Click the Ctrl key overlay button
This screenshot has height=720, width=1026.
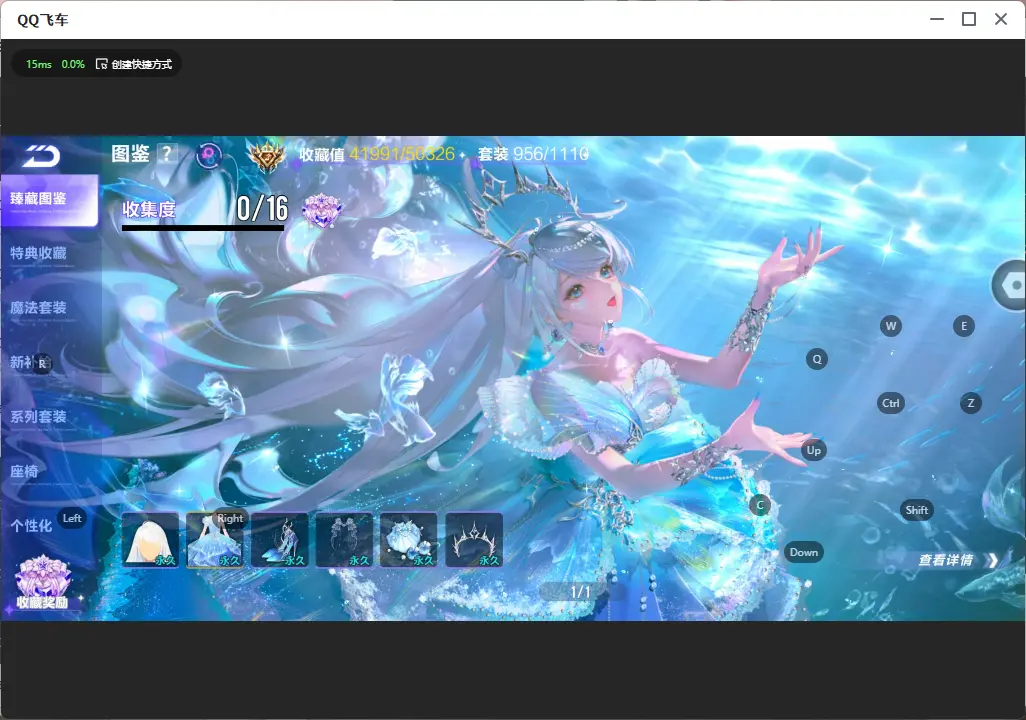(x=891, y=403)
